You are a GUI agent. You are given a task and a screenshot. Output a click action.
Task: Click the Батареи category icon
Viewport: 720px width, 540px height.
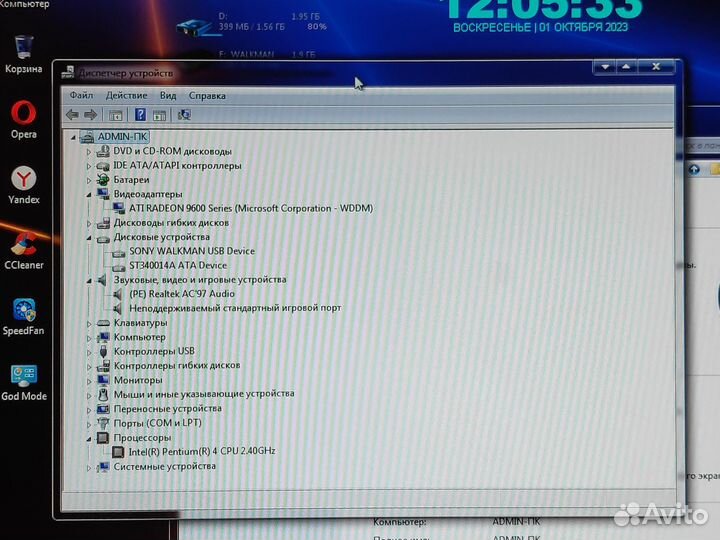coord(103,180)
